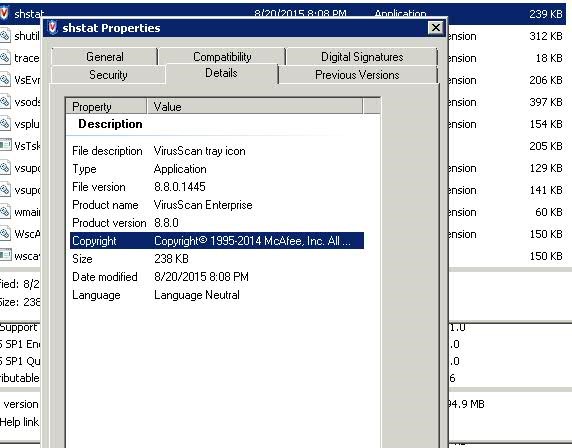Click the VsEvr file icon
This screenshot has height=448, width=572.
(x=5, y=80)
